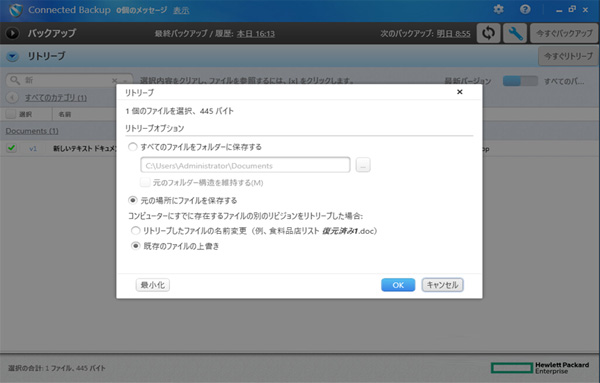Click the キャンセル button

click(442, 285)
